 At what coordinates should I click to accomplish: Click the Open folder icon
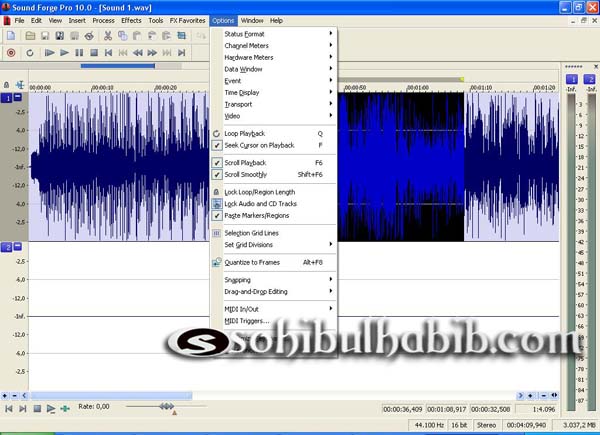[30, 36]
